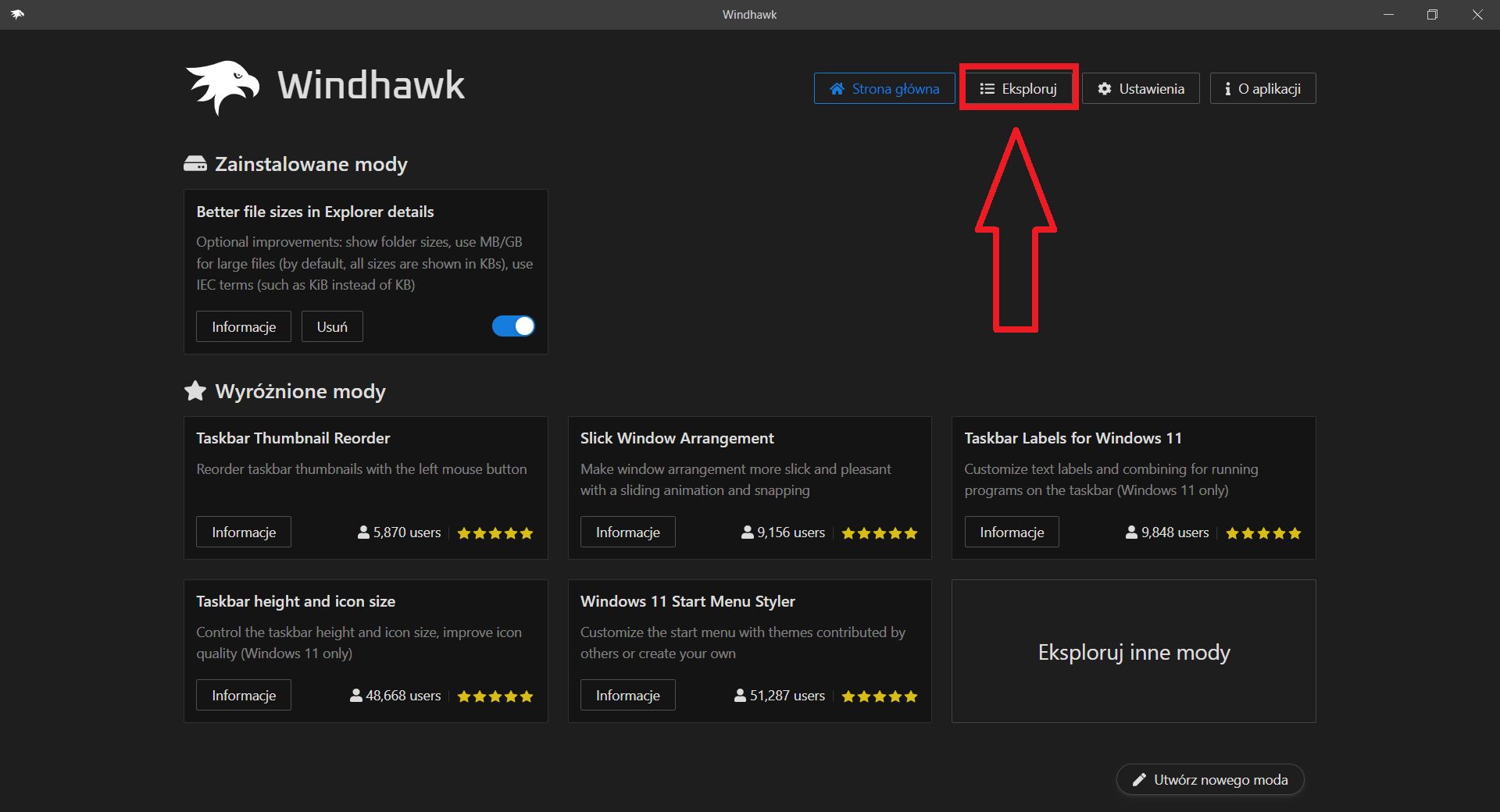Click the hard drive icon beside Zainstalowane mody

pos(195,164)
